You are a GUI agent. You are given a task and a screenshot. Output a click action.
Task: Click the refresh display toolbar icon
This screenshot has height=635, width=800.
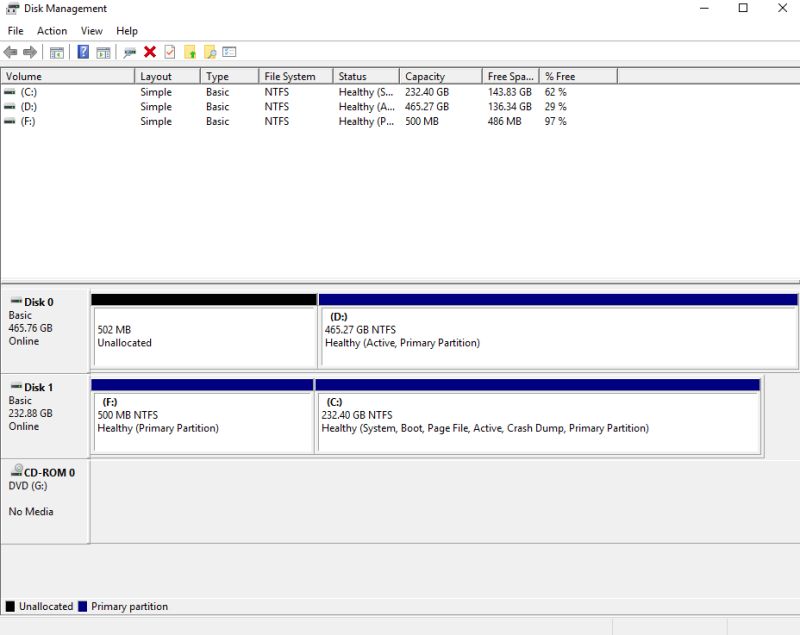tap(130, 52)
